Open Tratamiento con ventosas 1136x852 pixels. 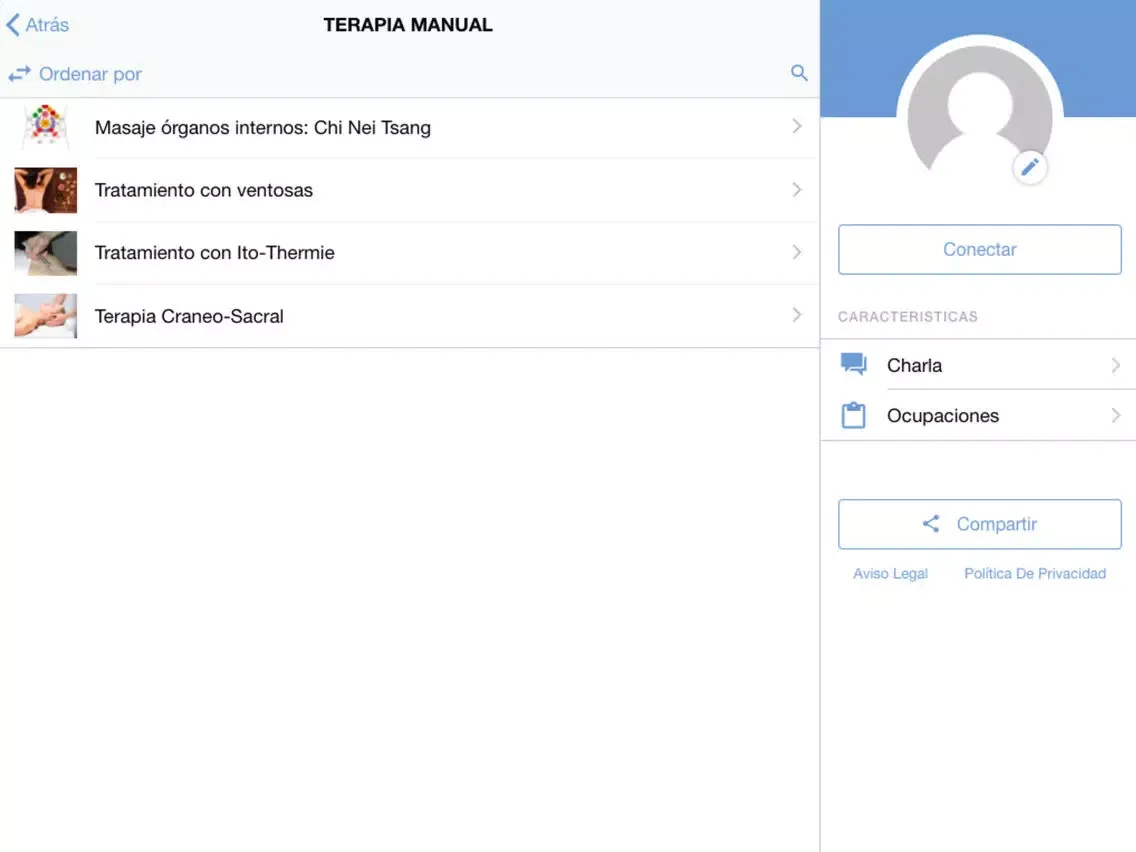[409, 190]
